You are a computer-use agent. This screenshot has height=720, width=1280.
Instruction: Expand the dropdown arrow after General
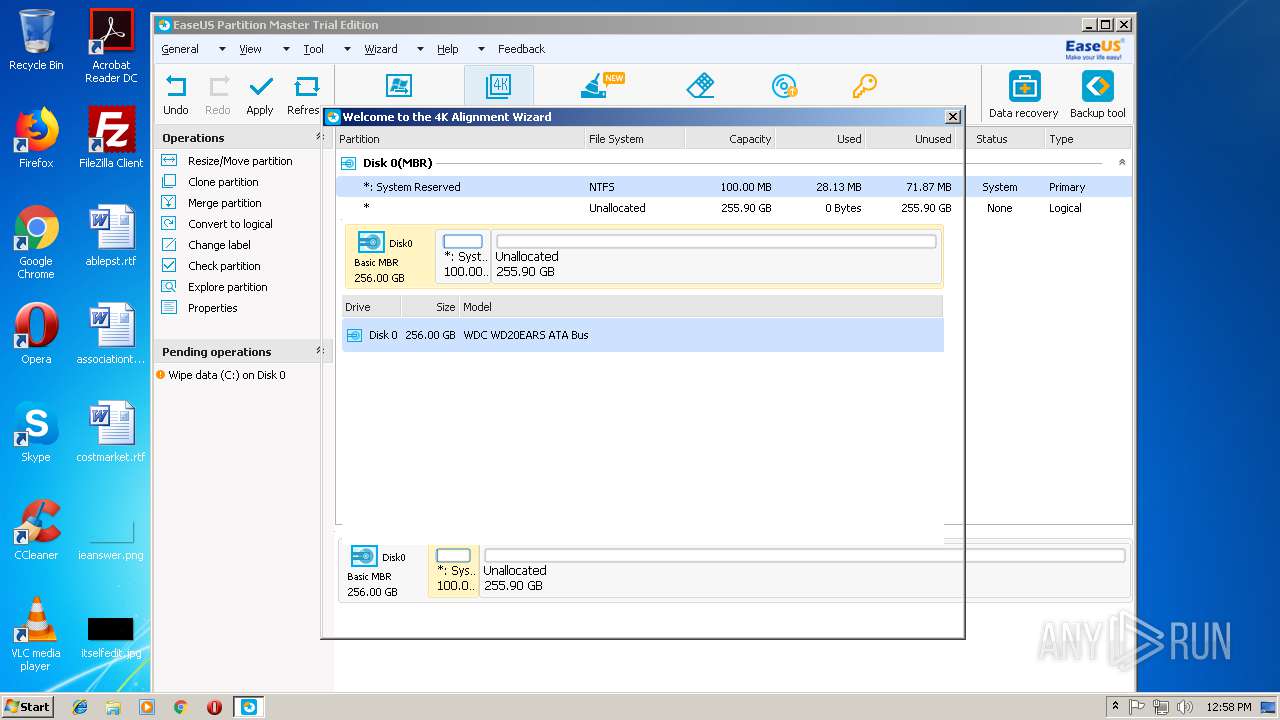coord(222,49)
